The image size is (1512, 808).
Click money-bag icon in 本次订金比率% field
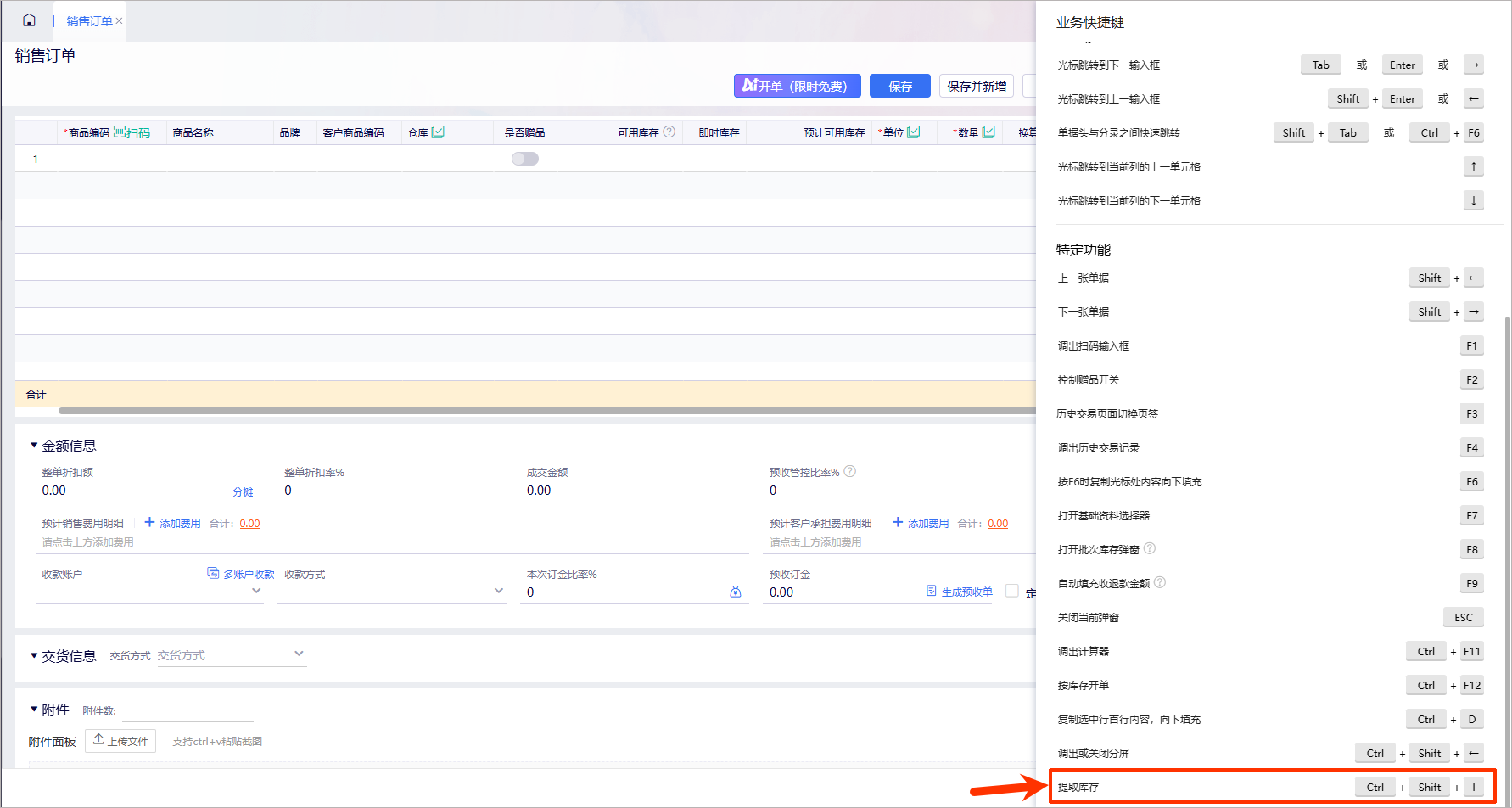pyautogui.click(x=736, y=592)
